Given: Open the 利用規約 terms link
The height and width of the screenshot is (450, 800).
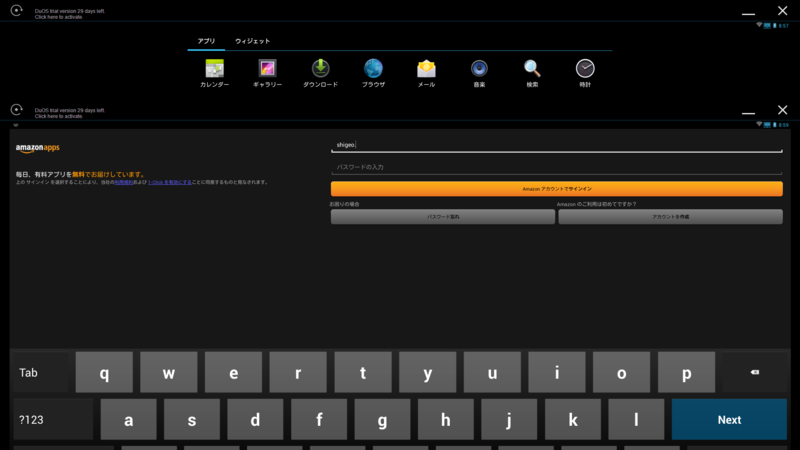Looking at the screenshot, I should coord(123,182).
